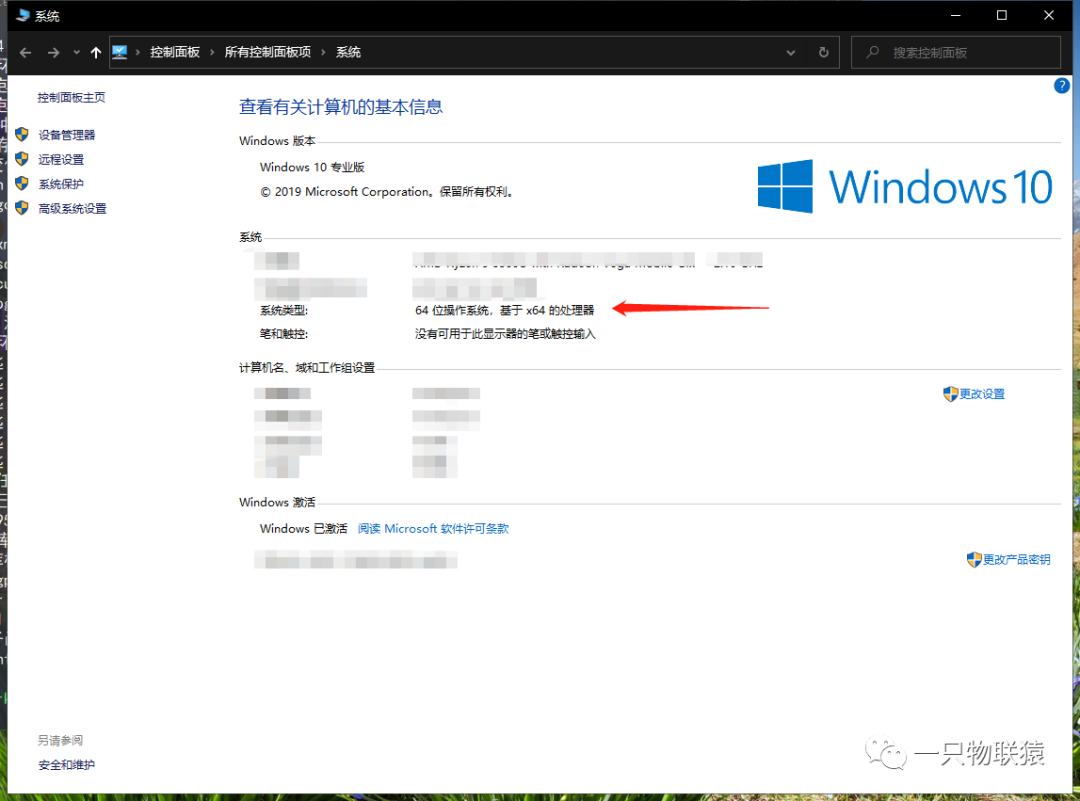Screen dimensions: 1080x801
Task: Click 64 位操作系统 system type value
Action: (x=504, y=311)
